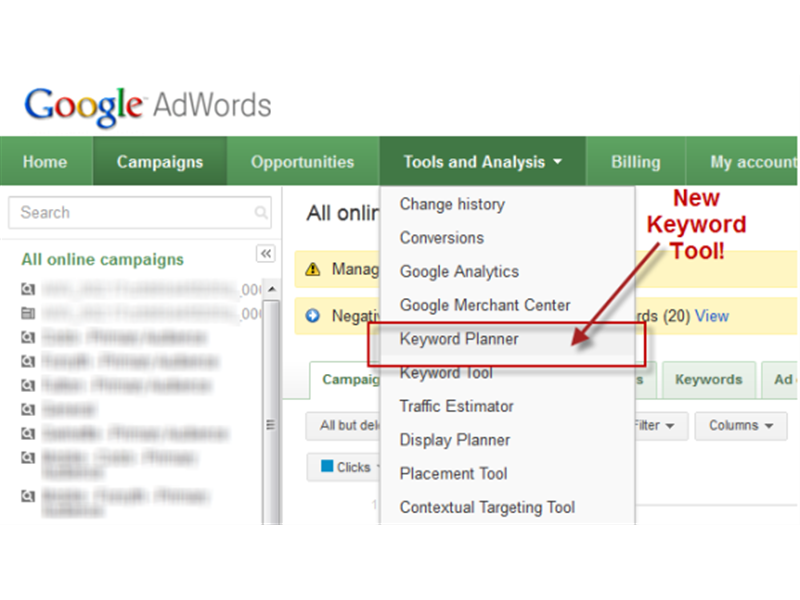Click the View link in notification

point(712,316)
